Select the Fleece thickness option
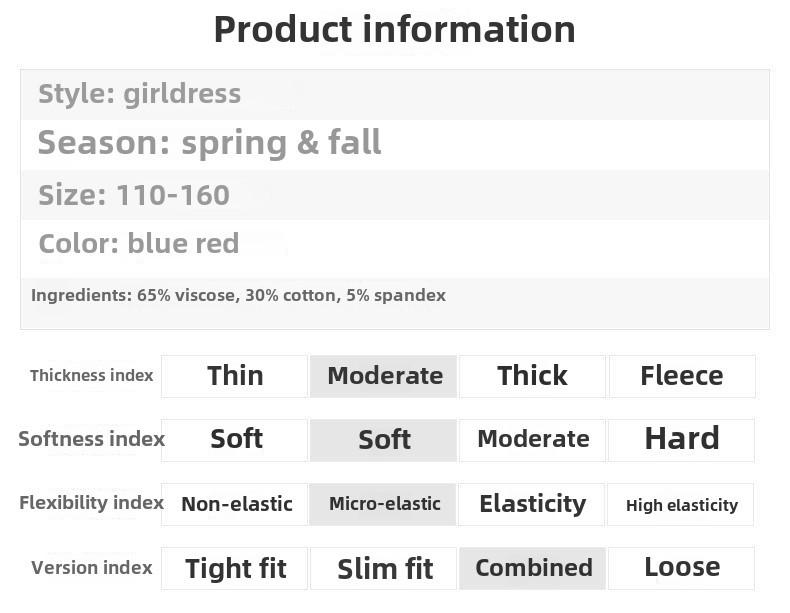This screenshot has height=613, width=790. pyautogui.click(x=681, y=376)
